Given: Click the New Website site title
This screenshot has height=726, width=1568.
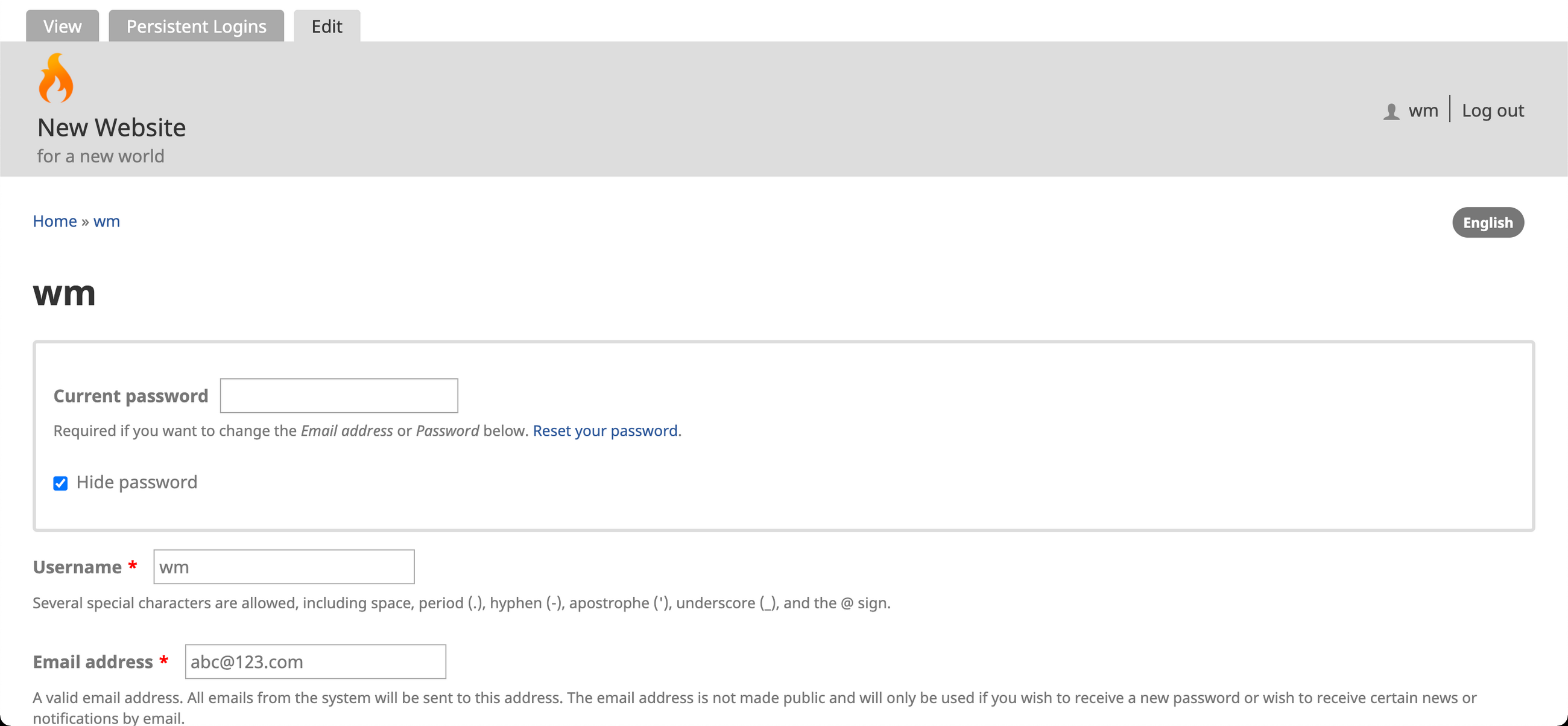Looking at the screenshot, I should coord(112,127).
